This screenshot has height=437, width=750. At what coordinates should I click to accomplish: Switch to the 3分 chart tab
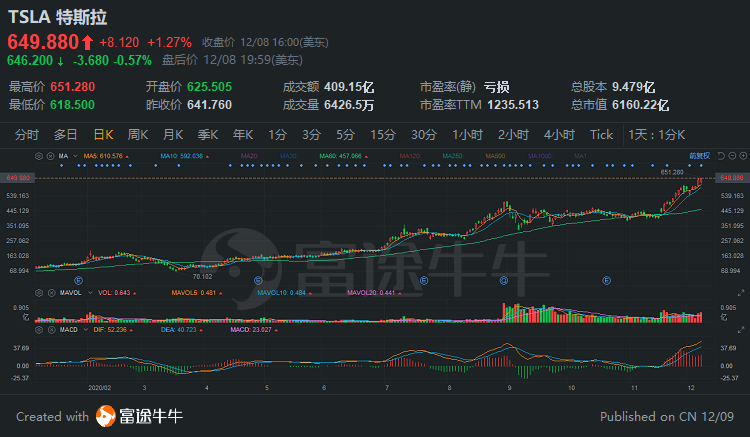311,135
